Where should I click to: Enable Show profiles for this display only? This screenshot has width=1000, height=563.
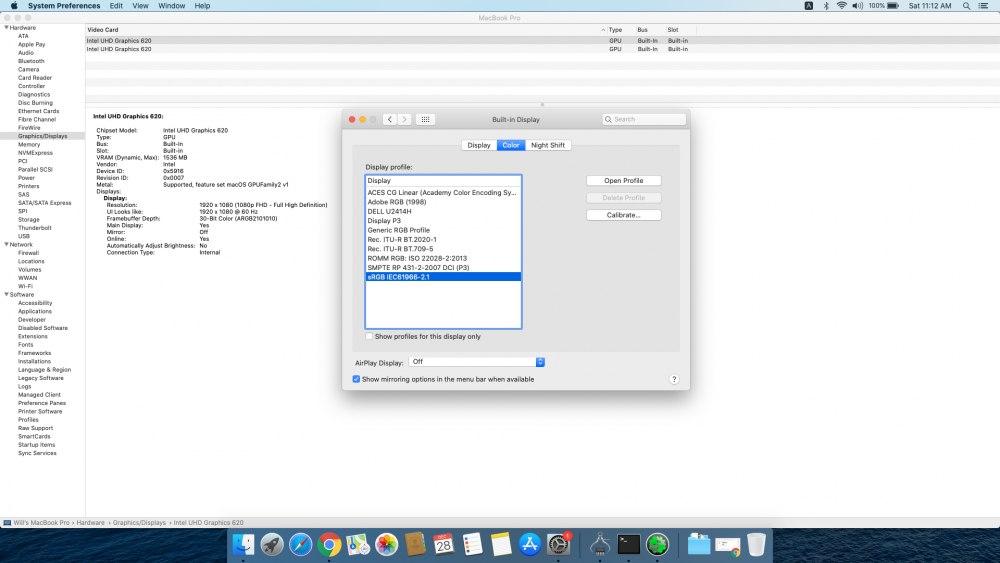click(369, 336)
